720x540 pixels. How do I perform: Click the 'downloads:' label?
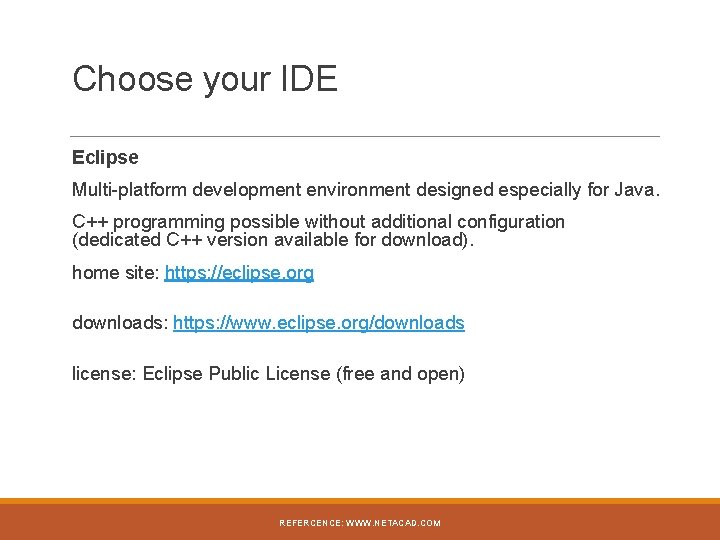pos(120,323)
